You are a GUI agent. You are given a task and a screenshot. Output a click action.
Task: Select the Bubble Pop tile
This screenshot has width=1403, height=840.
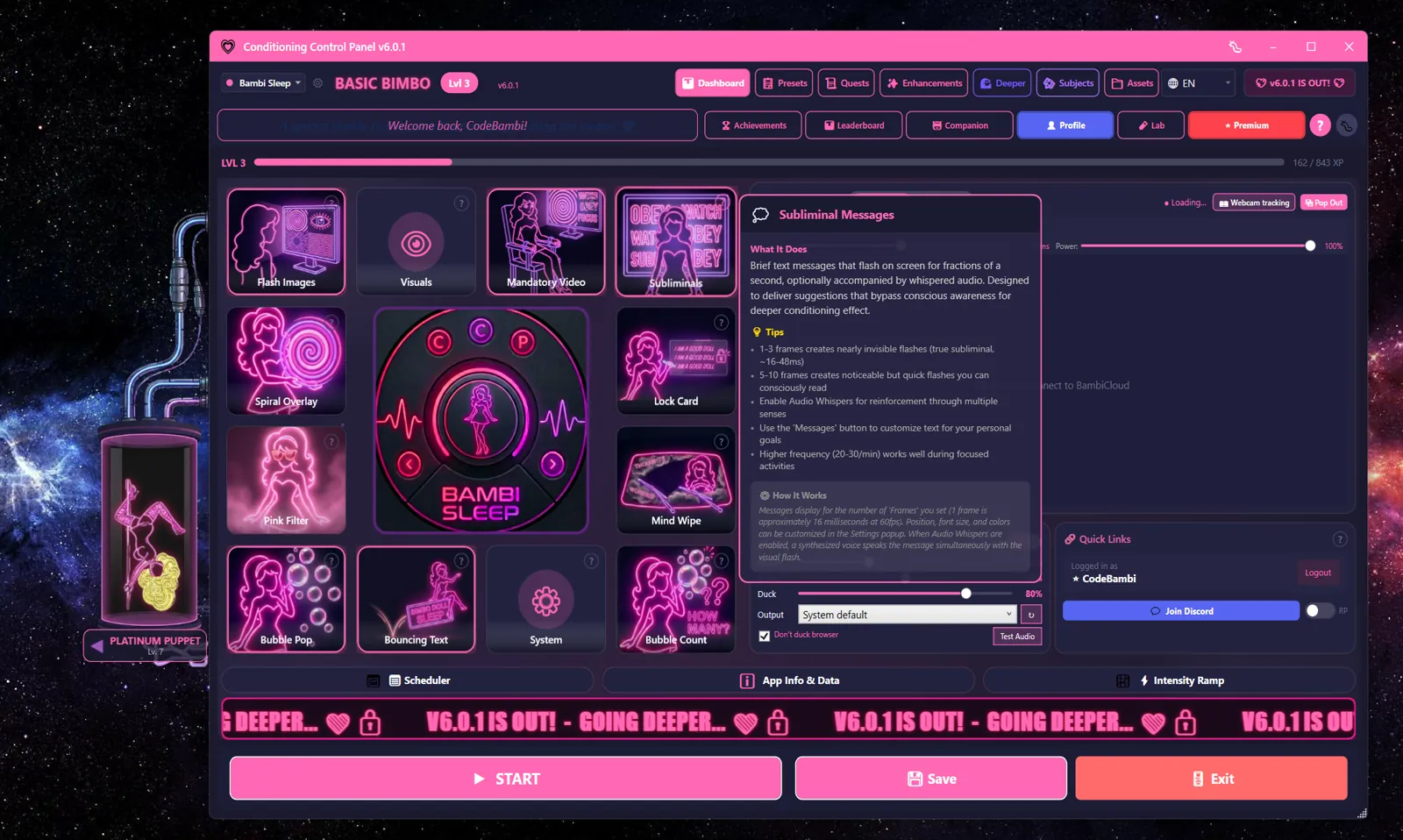[286, 600]
